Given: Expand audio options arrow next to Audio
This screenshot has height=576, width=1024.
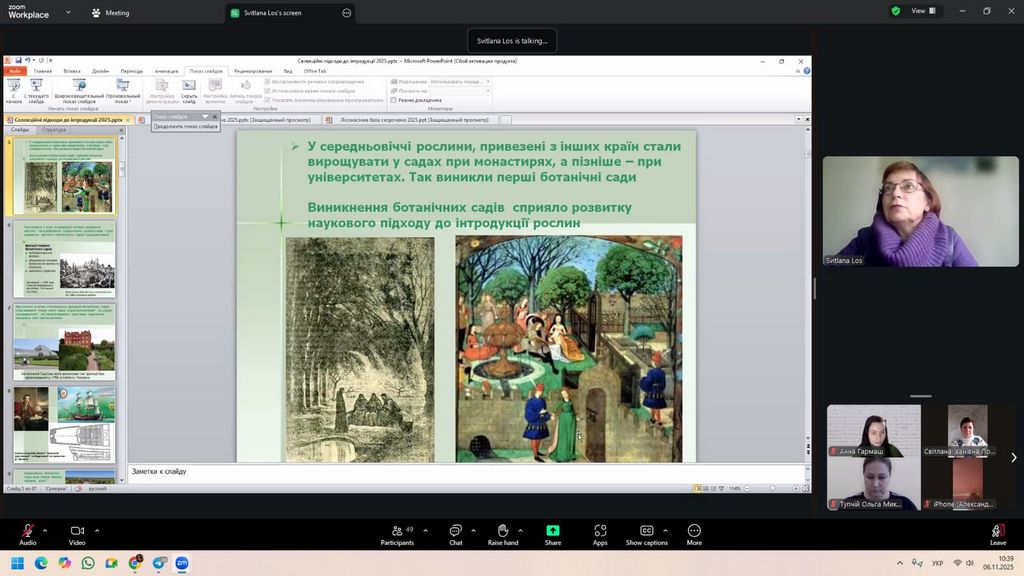Looking at the screenshot, I should click(x=47, y=531).
